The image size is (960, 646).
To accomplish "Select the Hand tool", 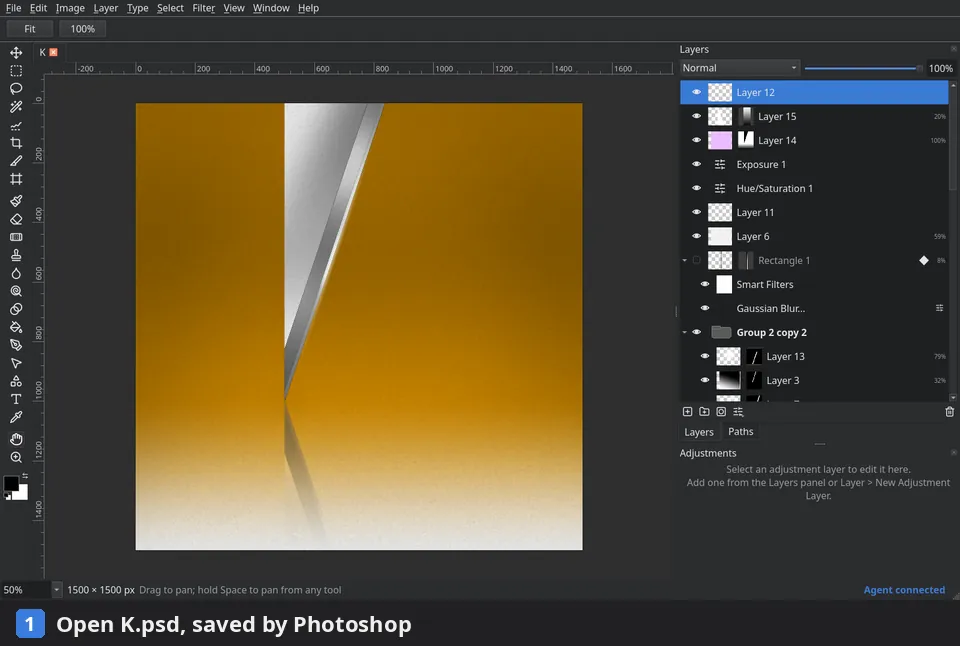I will click(16, 439).
